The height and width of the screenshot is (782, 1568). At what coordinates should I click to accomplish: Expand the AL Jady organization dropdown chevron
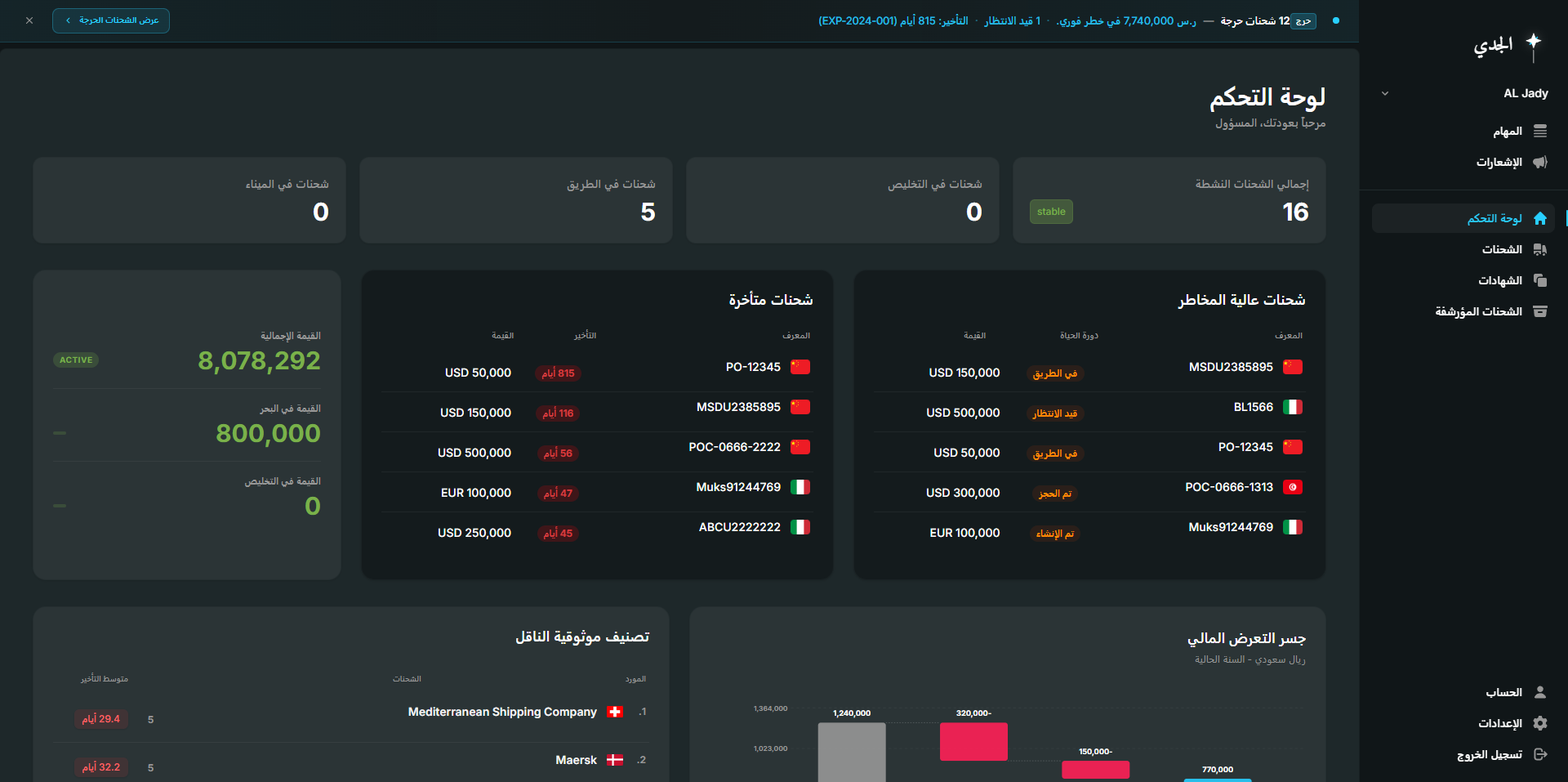pos(1385,93)
